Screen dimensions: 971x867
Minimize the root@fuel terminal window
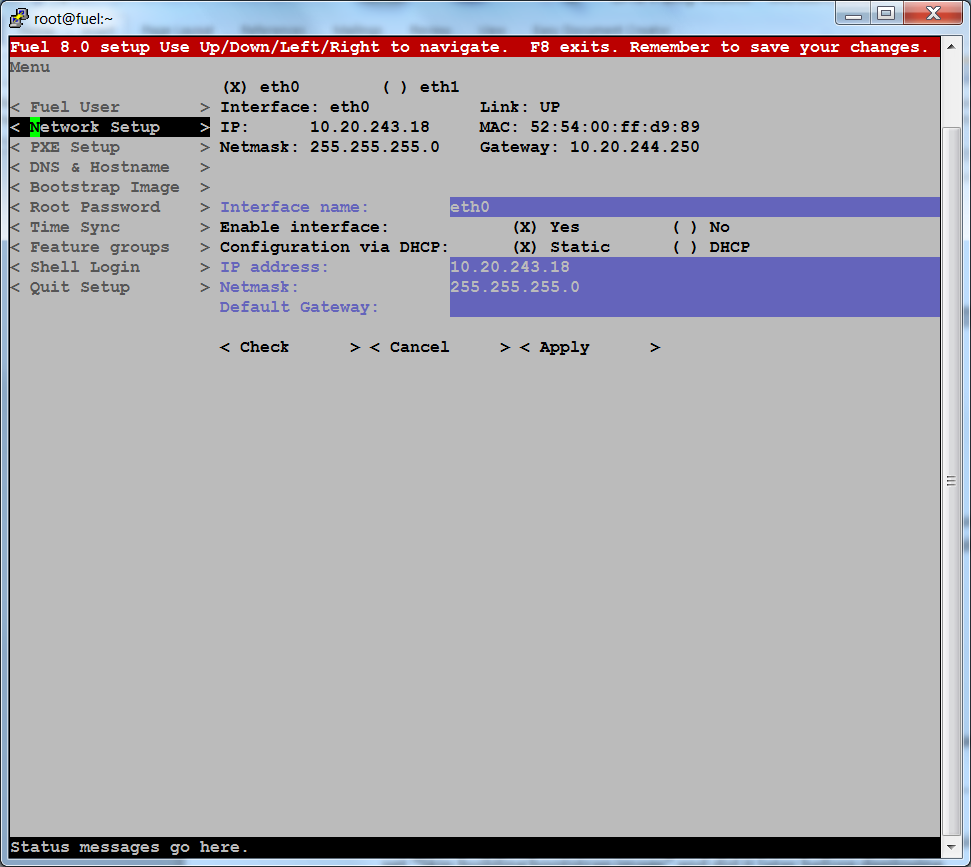click(853, 14)
